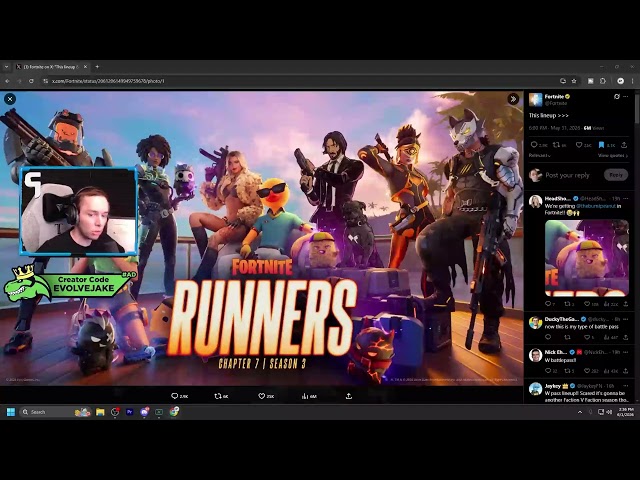
Task: Open the volume icon in system tray
Action: tap(609, 412)
